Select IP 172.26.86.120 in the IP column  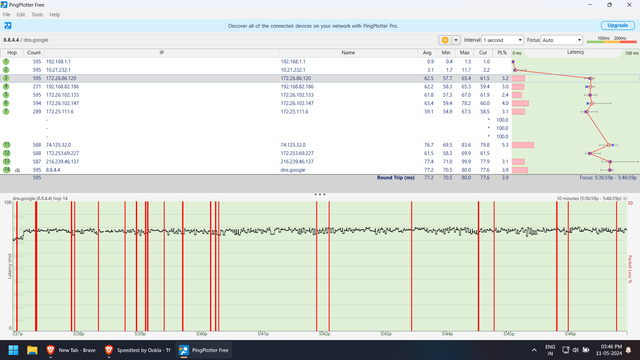tap(61, 78)
